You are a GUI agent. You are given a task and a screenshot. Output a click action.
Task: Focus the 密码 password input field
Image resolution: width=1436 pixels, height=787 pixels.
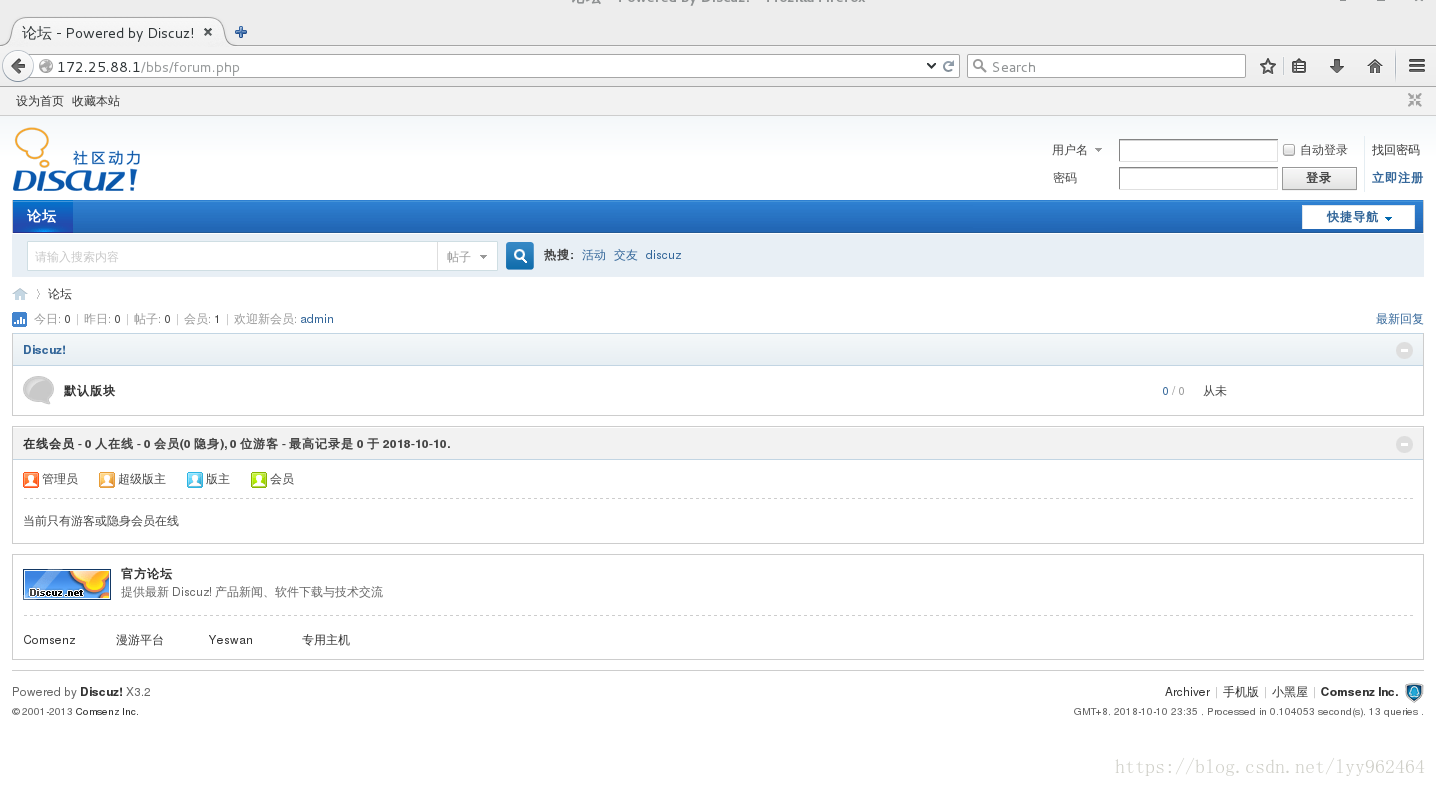pyautogui.click(x=1198, y=178)
